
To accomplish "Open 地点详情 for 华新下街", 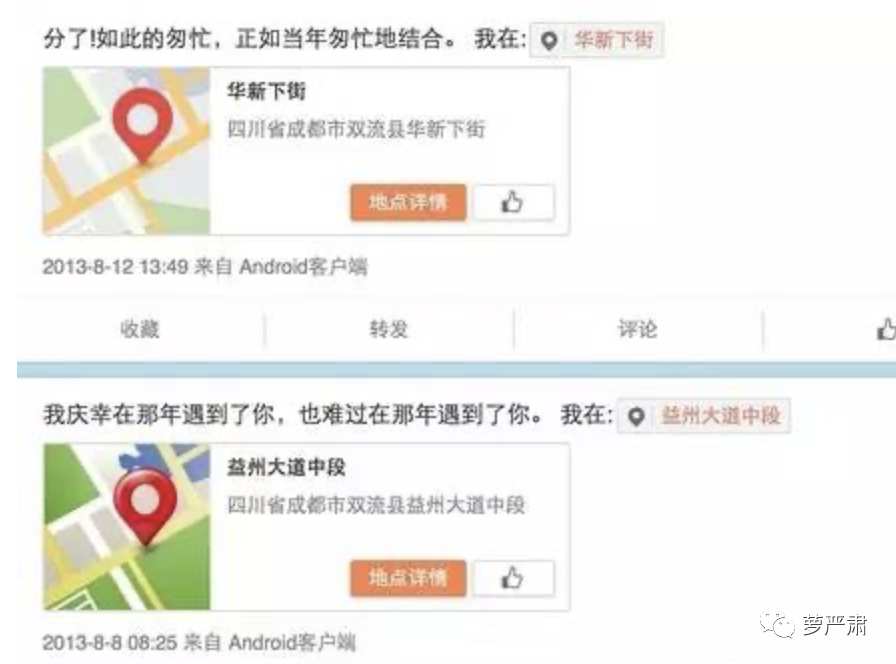I will coord(408,202).
